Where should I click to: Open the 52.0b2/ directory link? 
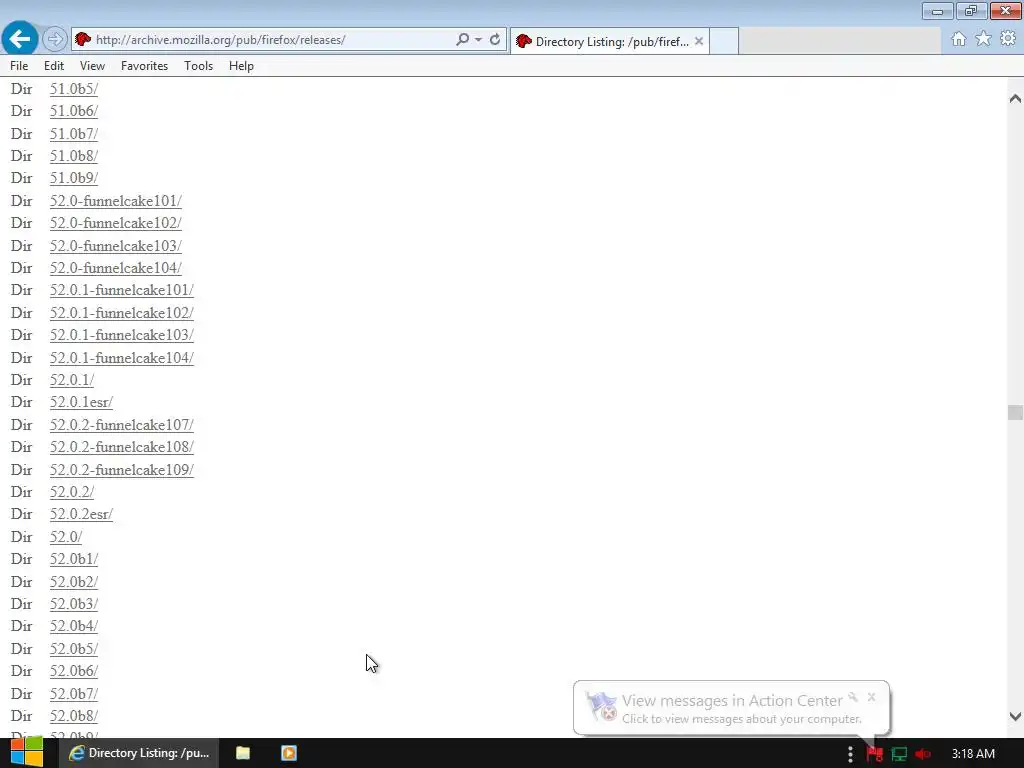click(74, 583)
